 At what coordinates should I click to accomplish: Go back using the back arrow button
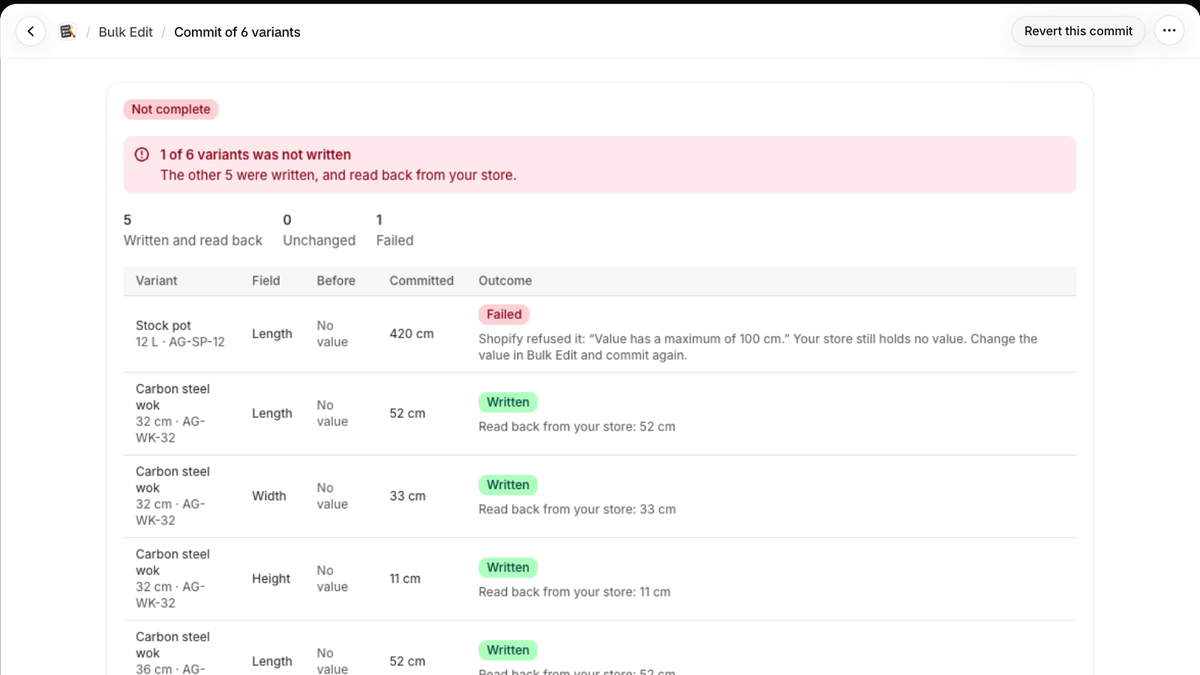[31, 32]
